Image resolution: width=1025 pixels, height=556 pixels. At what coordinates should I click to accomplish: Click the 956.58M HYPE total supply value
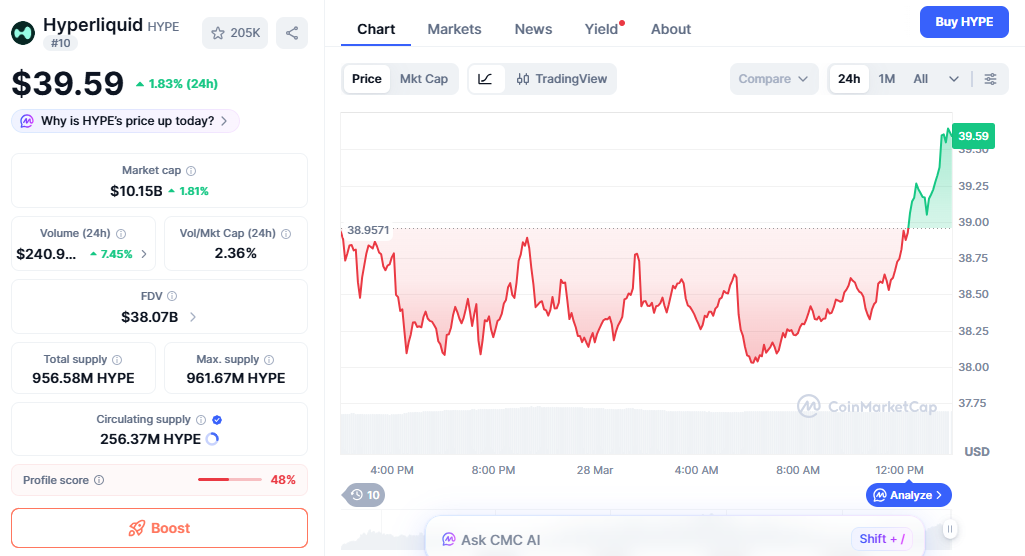[83, 378]
